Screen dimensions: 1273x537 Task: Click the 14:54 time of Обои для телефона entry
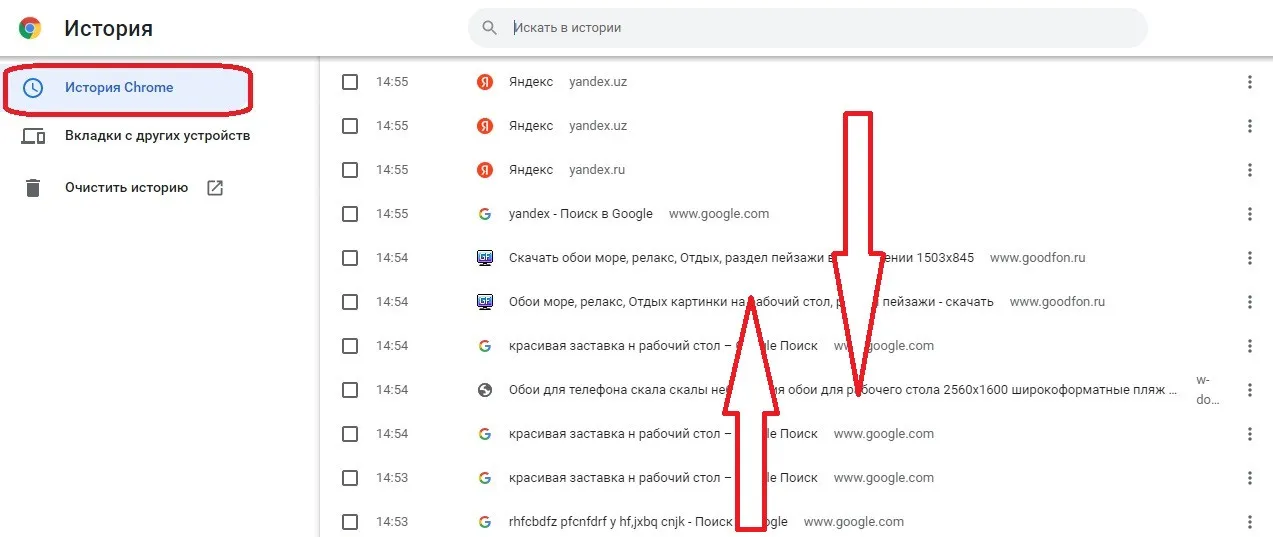click(392, 390)
